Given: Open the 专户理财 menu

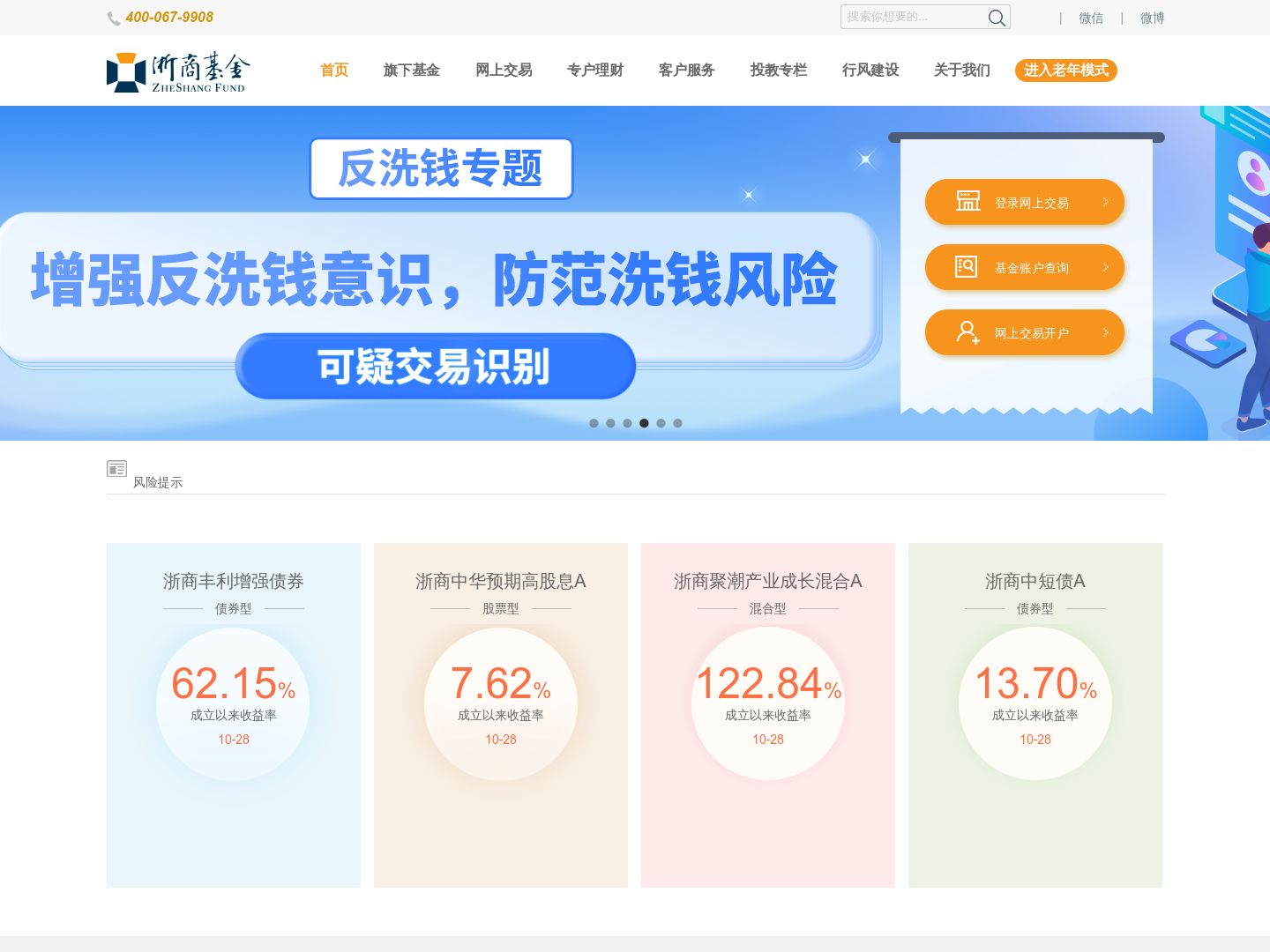Looking at the screenshot, I should [x=595, y=71].
